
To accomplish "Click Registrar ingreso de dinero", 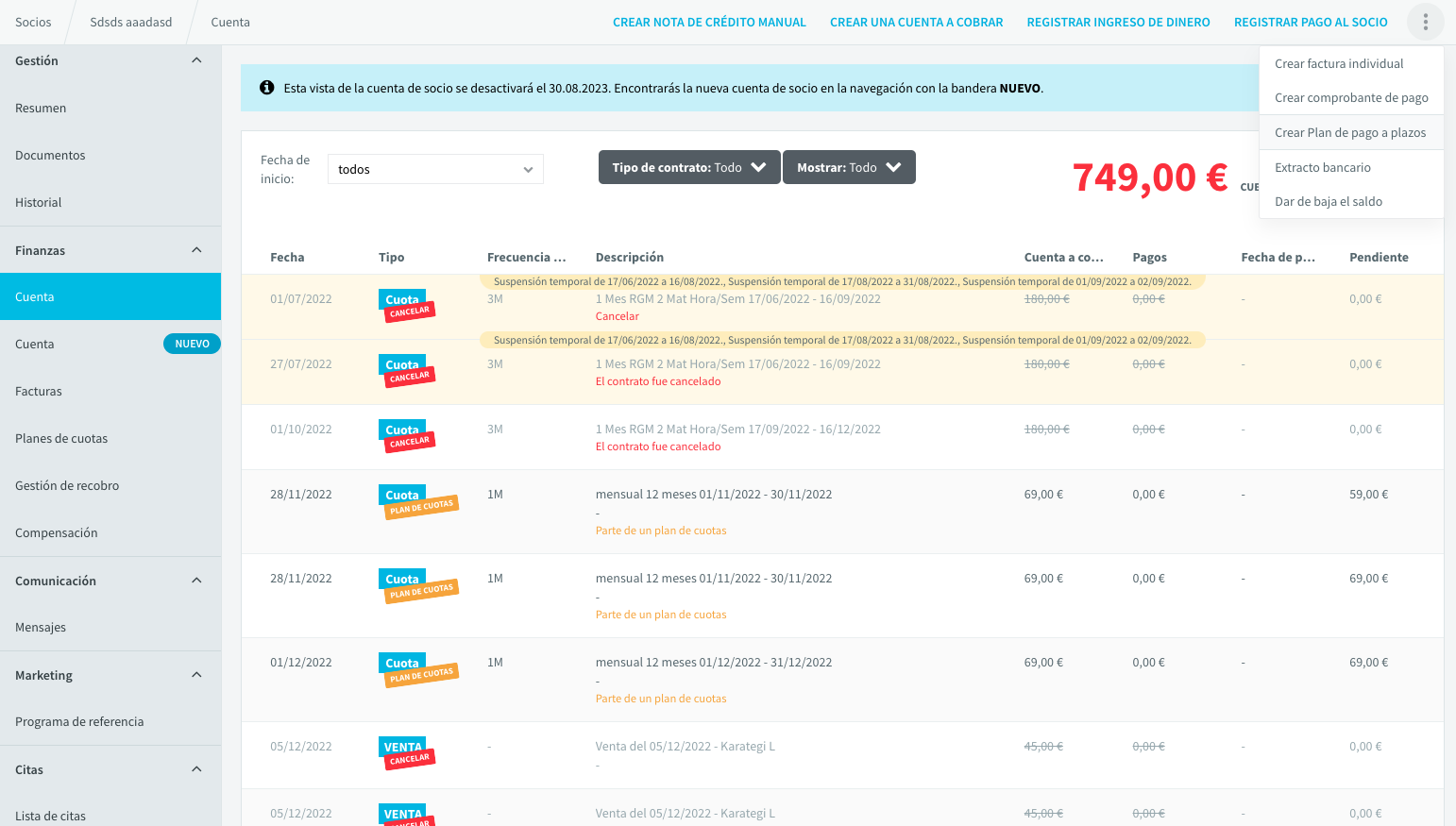I will [1118, 22].
